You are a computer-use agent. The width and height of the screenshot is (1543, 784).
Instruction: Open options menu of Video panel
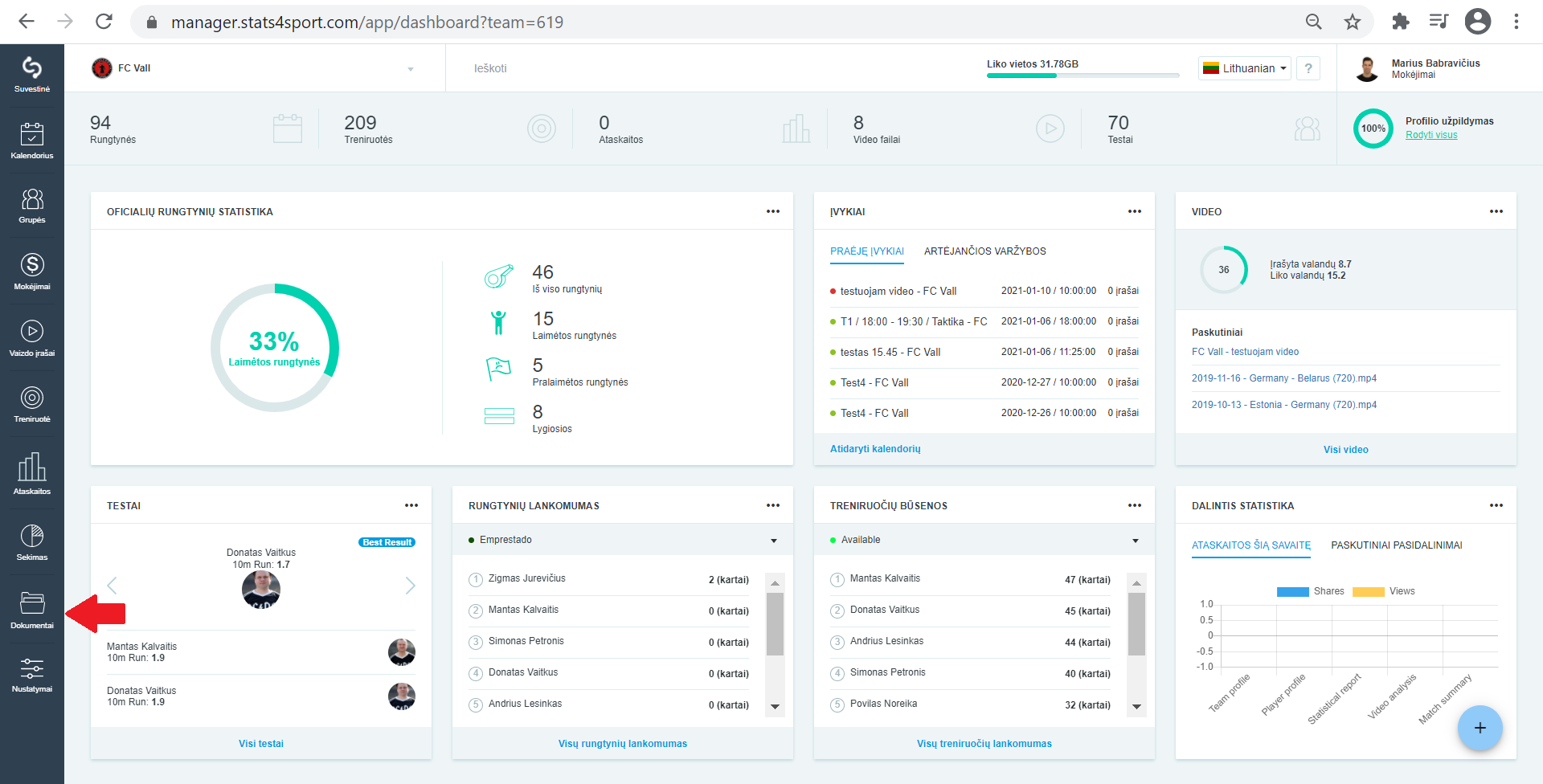(1496, 211)
